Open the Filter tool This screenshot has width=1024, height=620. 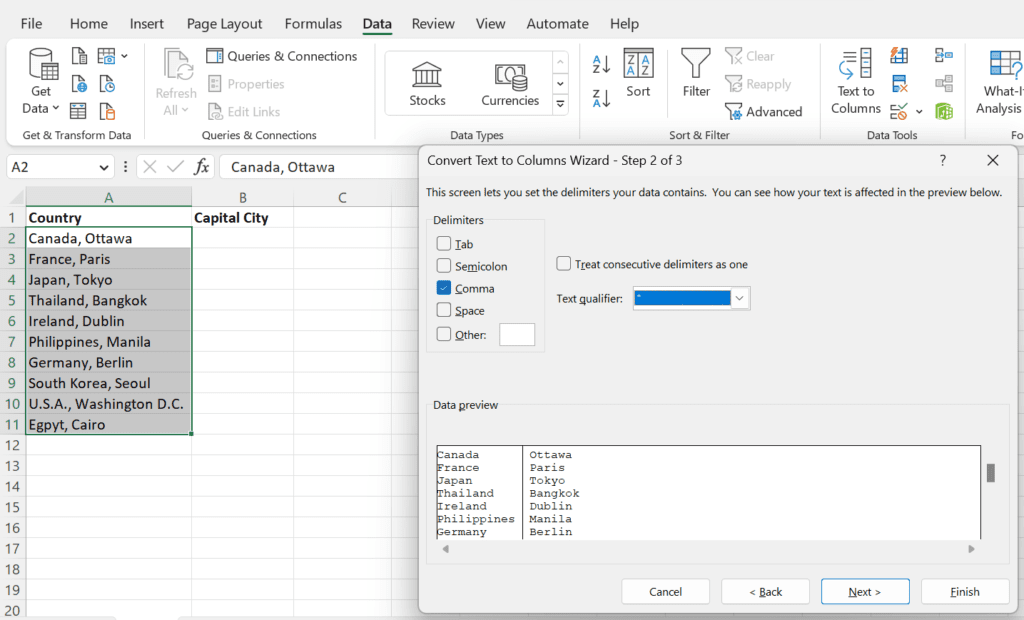tap(695, 72)
